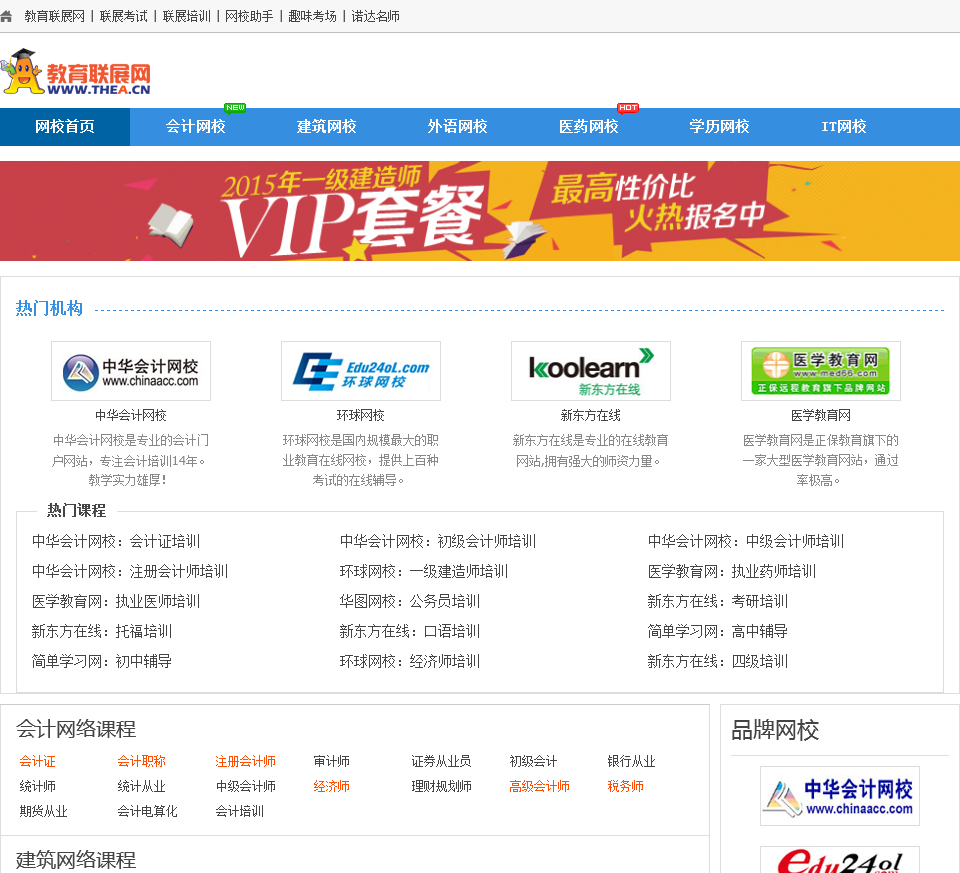Click the 中级会计师 course link

pos(246,787)
